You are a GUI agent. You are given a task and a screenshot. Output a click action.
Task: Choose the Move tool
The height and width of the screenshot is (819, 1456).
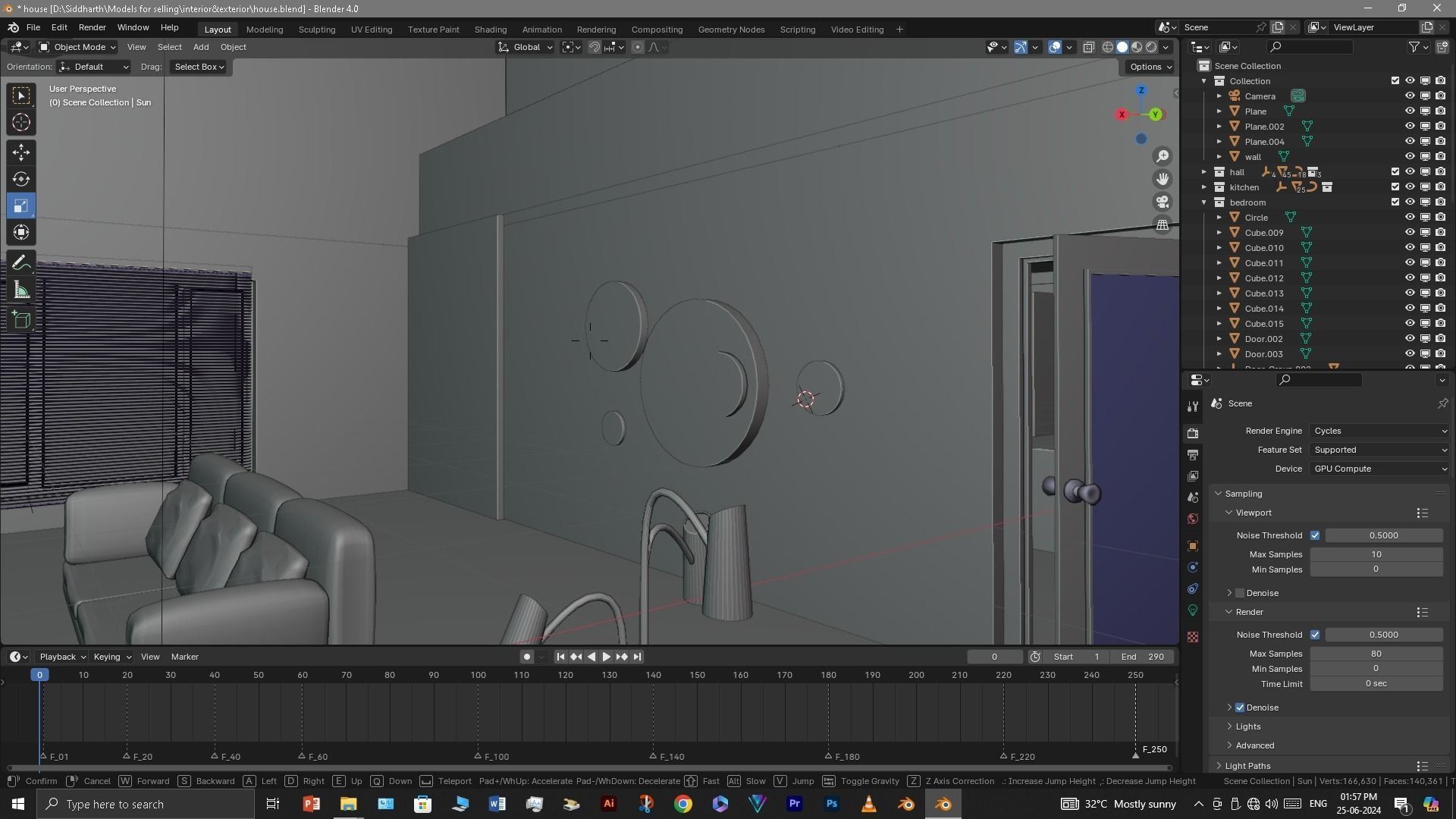(x=21, y=152)
